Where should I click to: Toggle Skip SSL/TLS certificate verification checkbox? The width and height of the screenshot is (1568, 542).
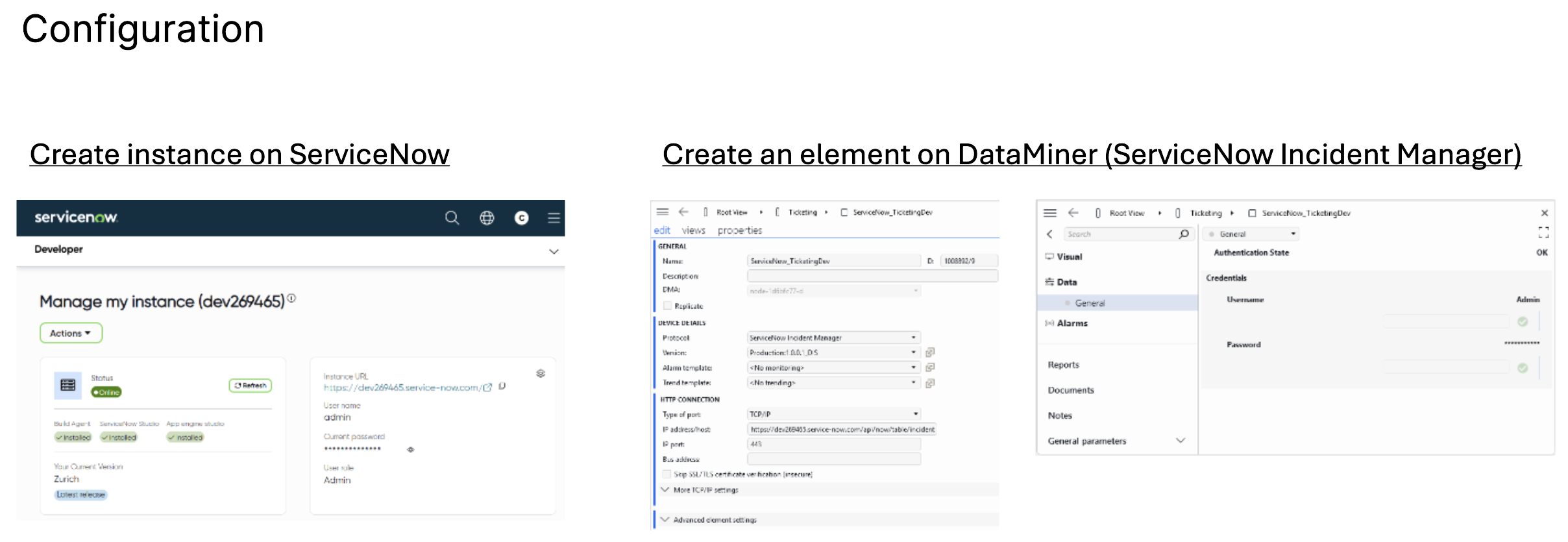pos(667,474)
